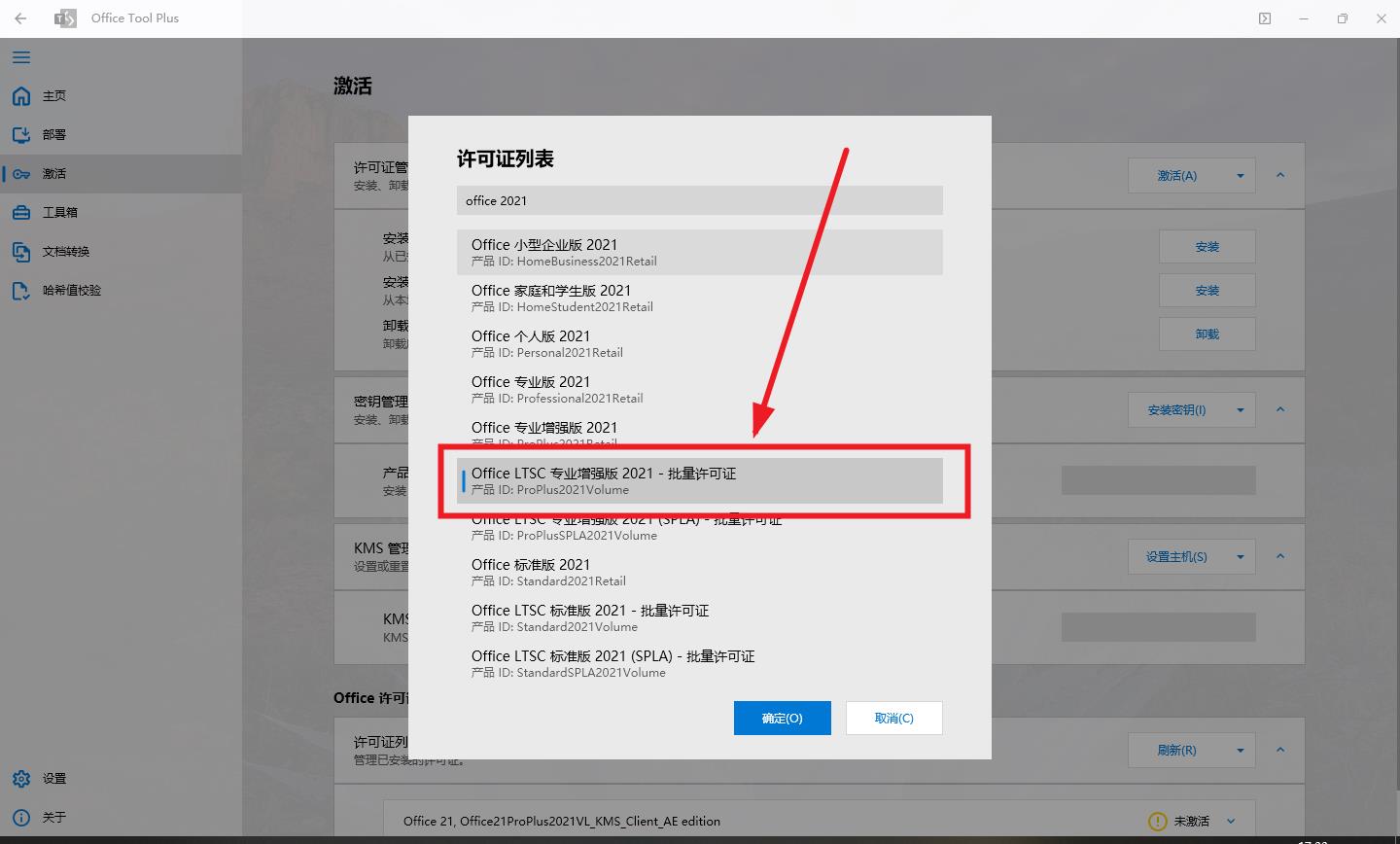Click the 主页 home icon in sidebar
This screenshot has width=1400, height=844.
[21, 95]
